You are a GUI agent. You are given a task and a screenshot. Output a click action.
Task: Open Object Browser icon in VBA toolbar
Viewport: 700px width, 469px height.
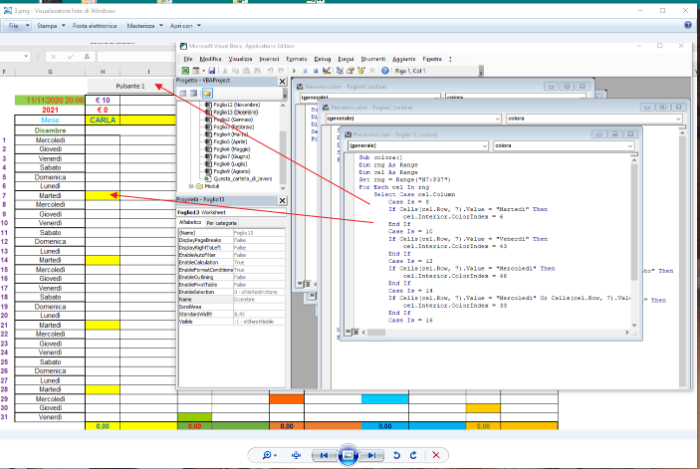click(x=361, y=71)
